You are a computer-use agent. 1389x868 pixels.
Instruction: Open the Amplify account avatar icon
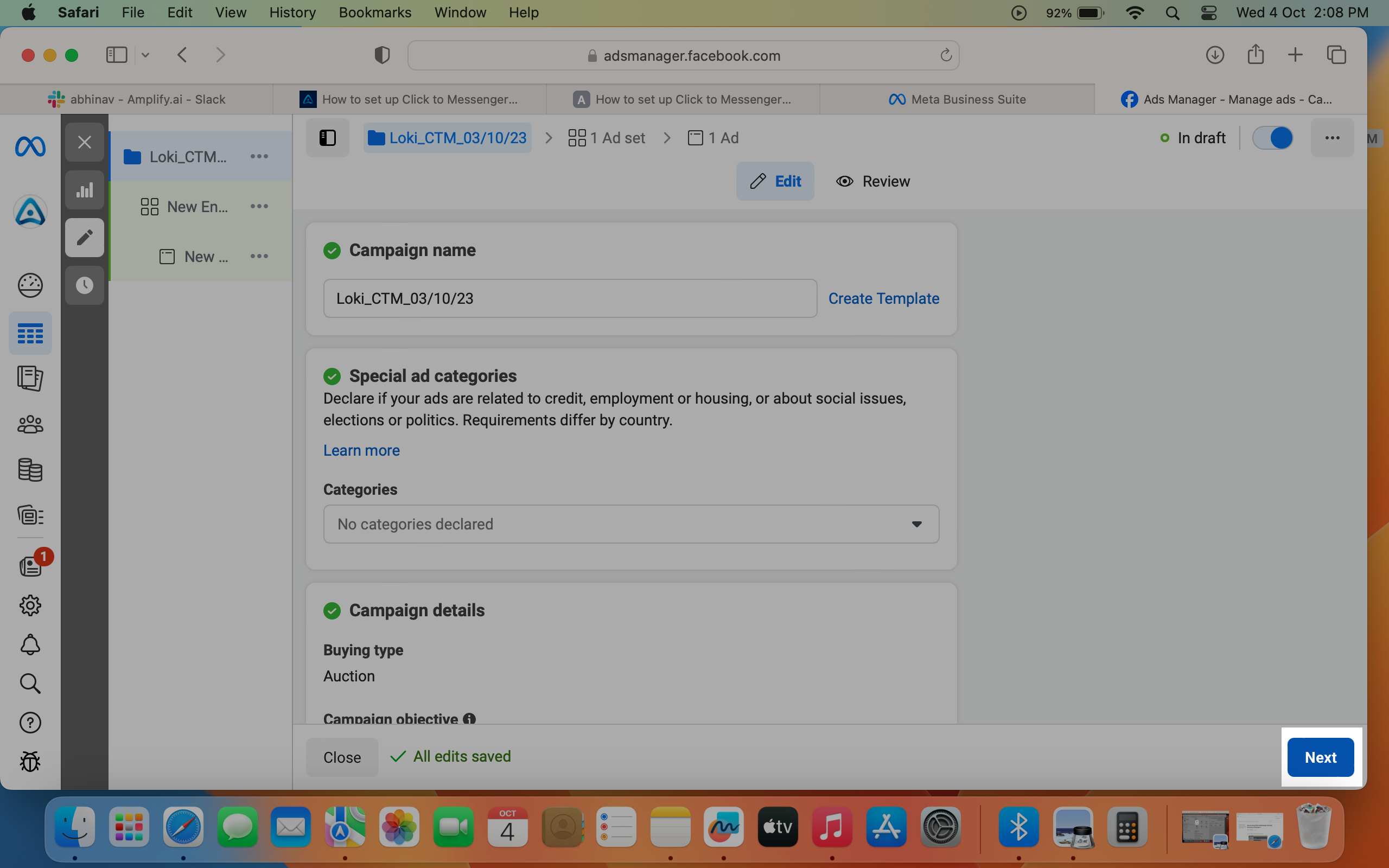30,211
